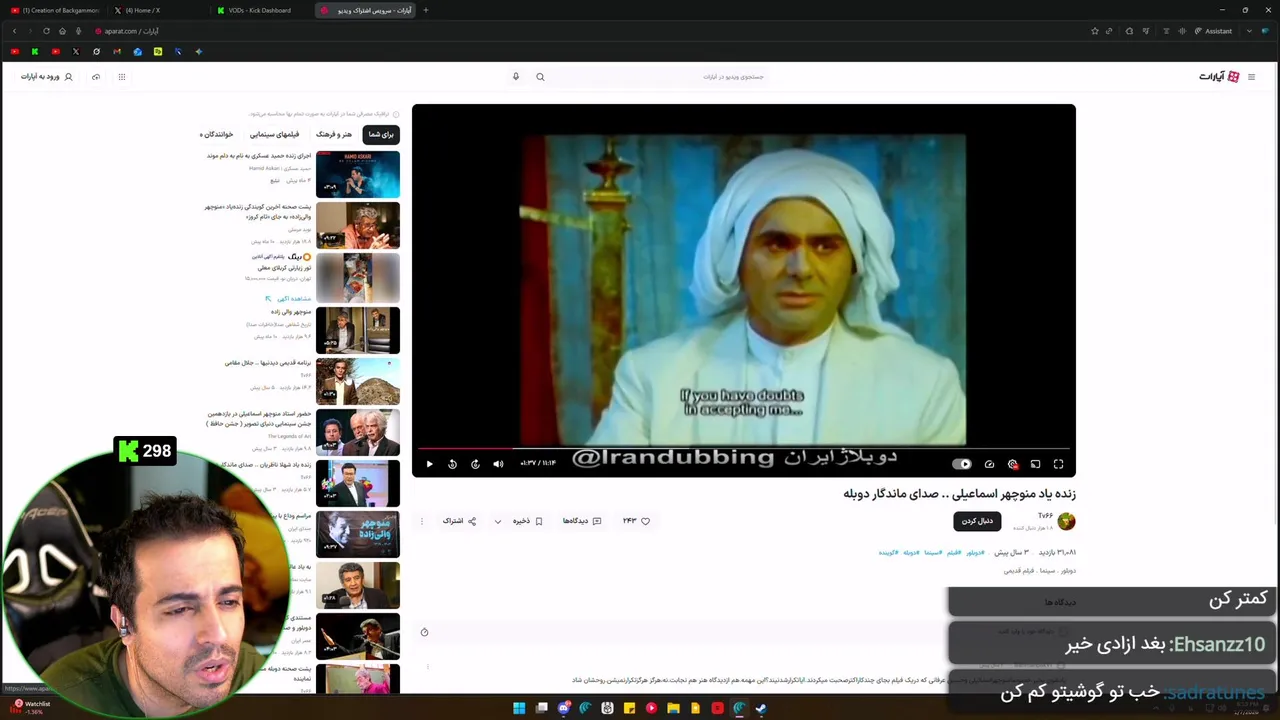Mute the video player volume
Viewport: 1280px width, 720px height.
(x=498, y=464)
